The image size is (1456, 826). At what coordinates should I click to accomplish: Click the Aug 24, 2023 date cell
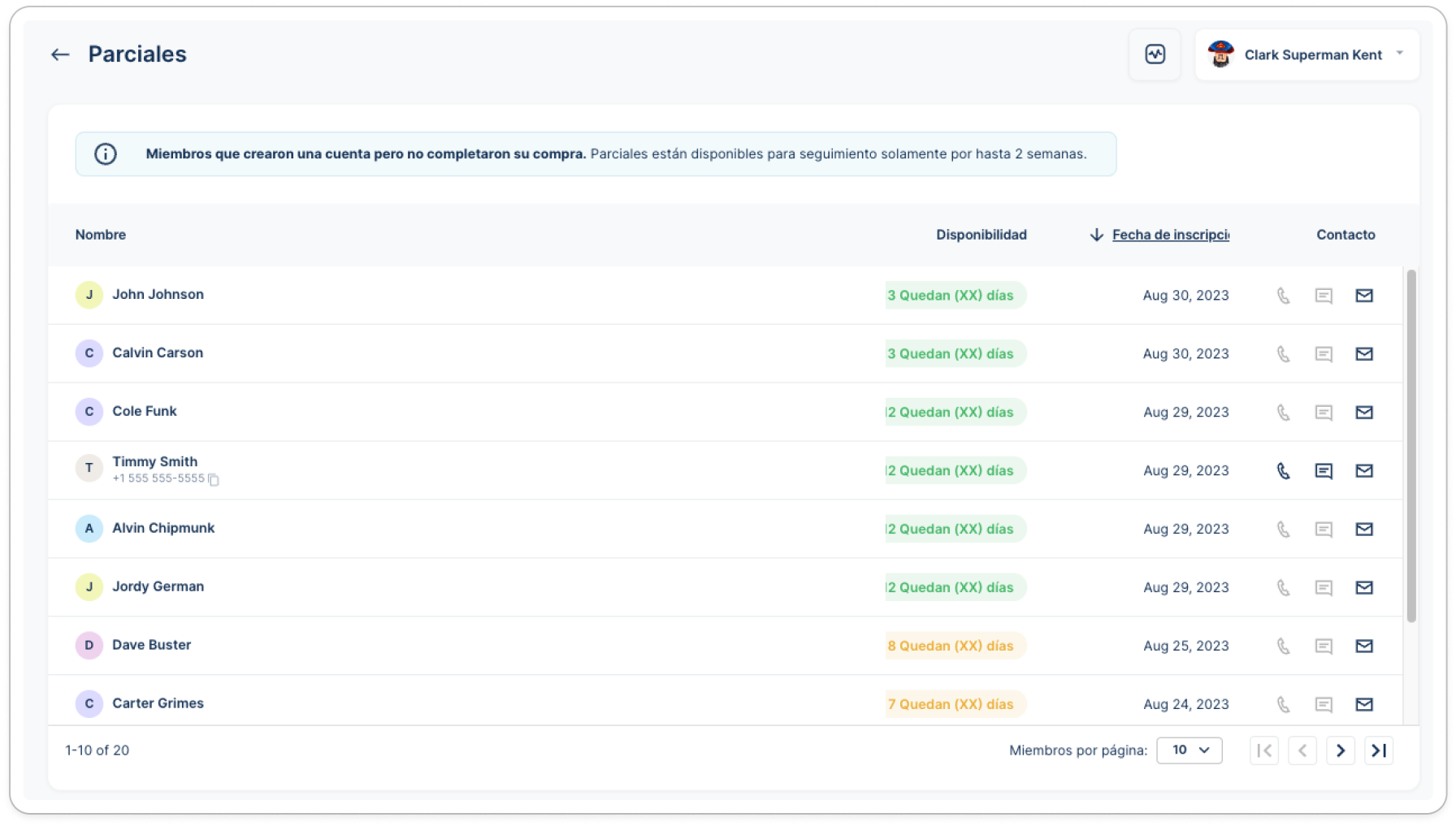coord(1185,705)
